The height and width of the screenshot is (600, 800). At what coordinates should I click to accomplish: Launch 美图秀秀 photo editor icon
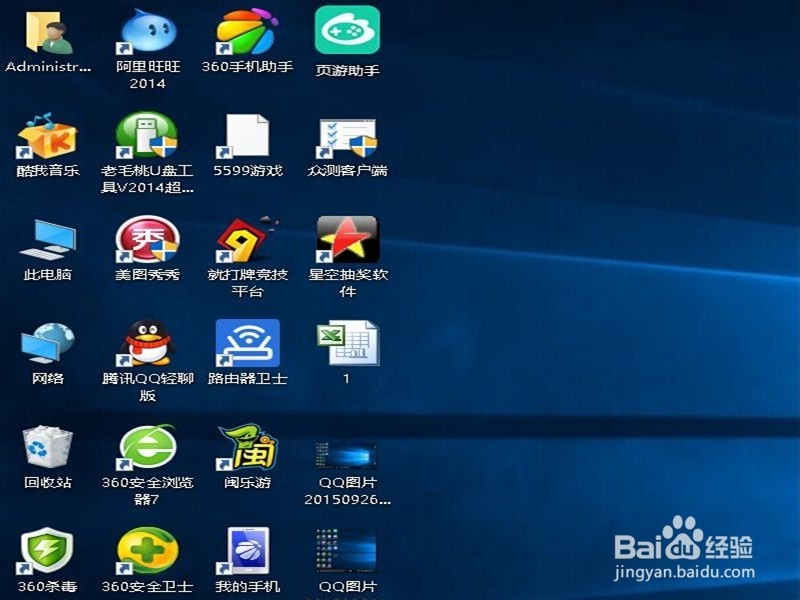[x=147, y=239]
